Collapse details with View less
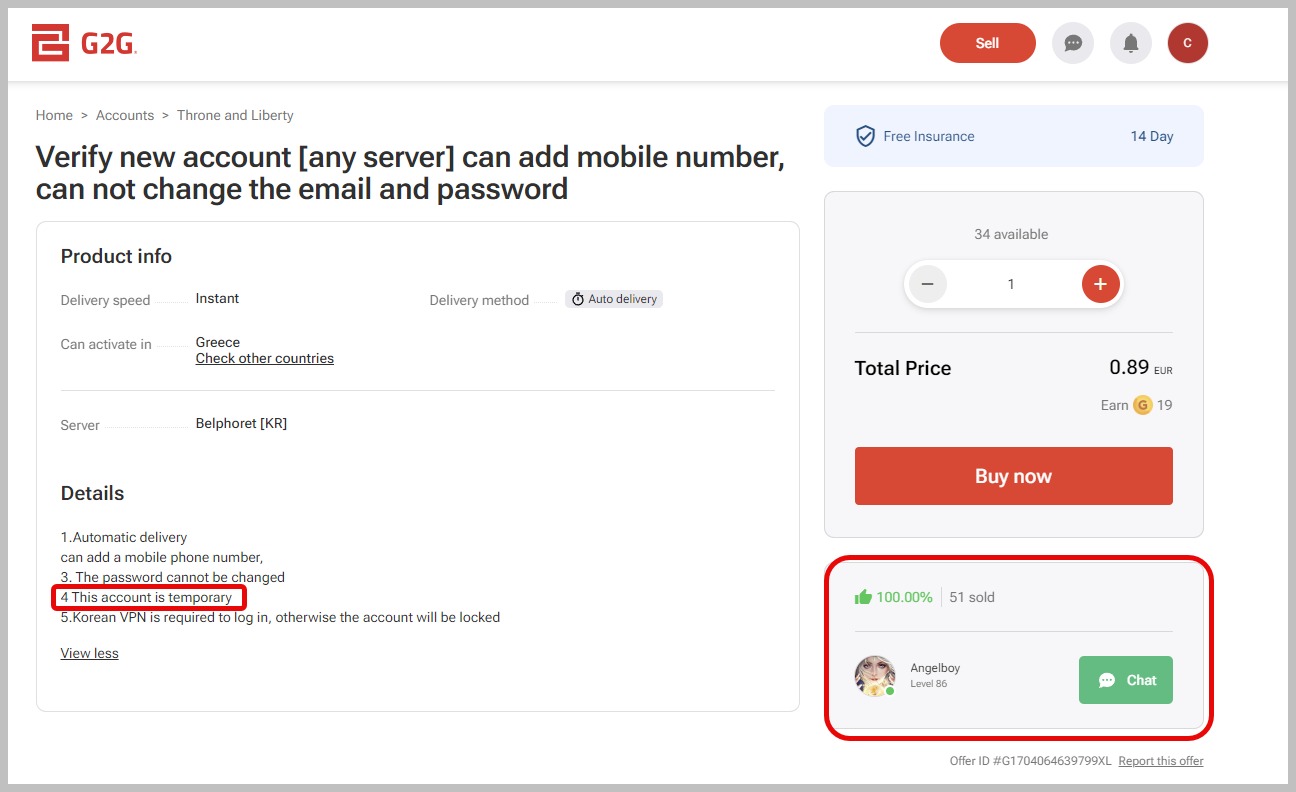Image resolution: width=1296 pixels, height=792 pixels. [x=90, y=653]
